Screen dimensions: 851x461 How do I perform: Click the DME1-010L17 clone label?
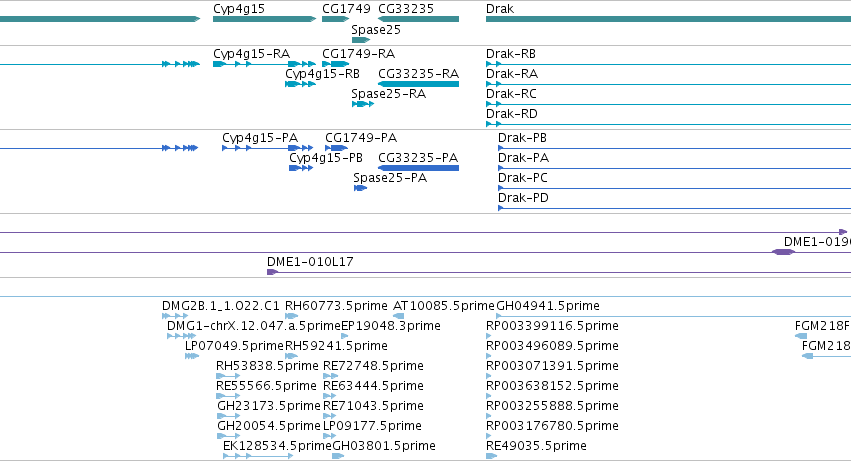coord(310,262)
